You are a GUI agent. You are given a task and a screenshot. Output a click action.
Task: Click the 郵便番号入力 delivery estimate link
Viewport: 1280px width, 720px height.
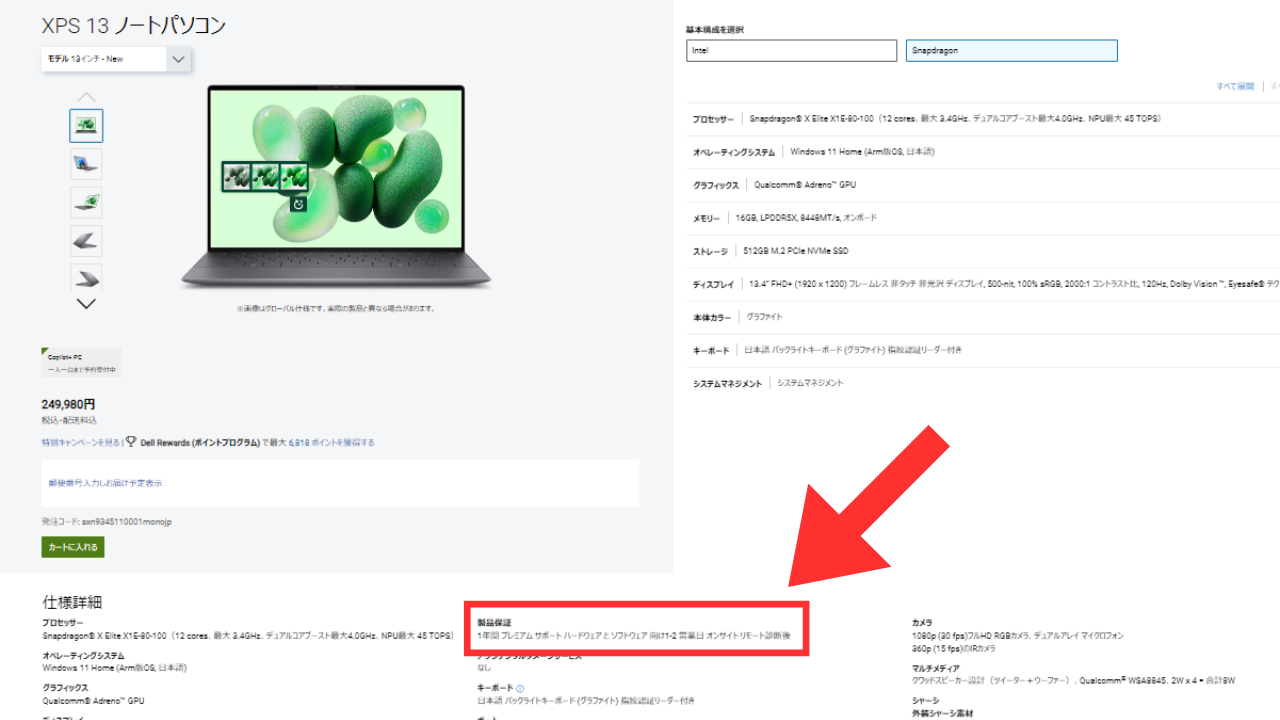pyautogui.click(x=105, y=483)
